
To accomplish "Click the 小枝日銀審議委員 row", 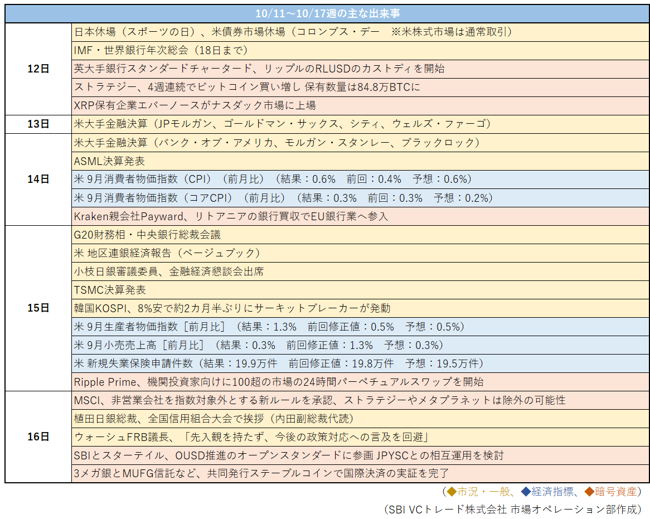I will tap(360, 271).
